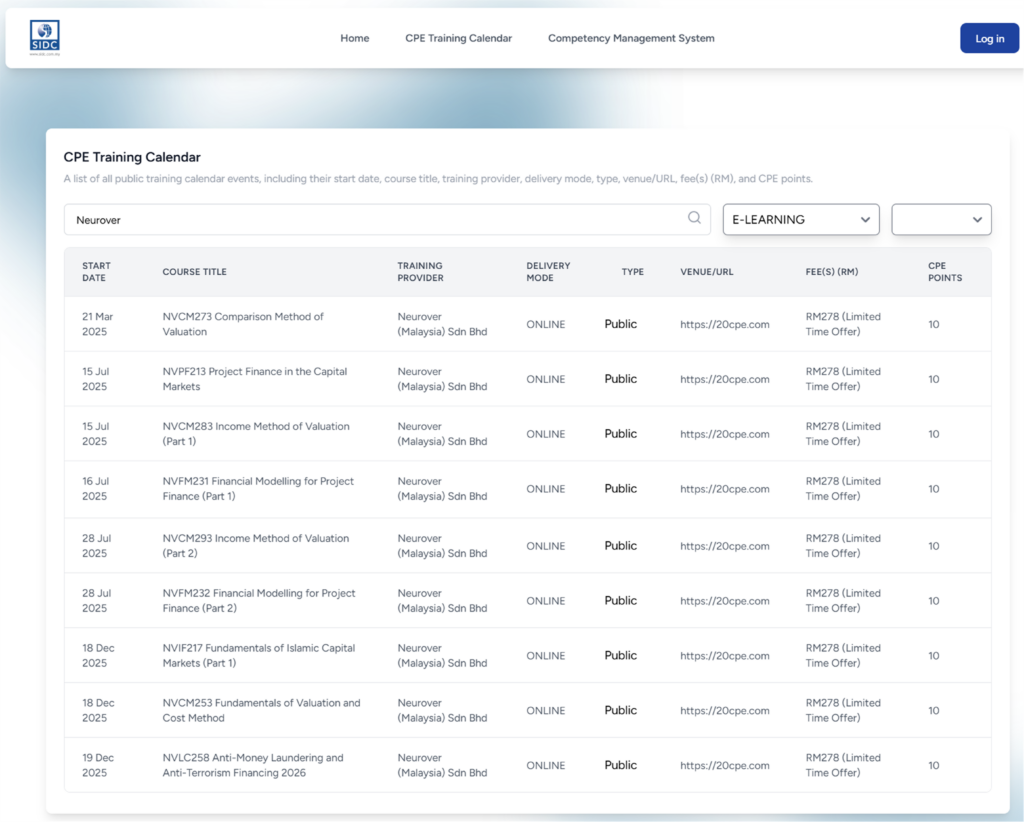
Task: Click the CPE Points column header
Action: [x=944, y=272]
